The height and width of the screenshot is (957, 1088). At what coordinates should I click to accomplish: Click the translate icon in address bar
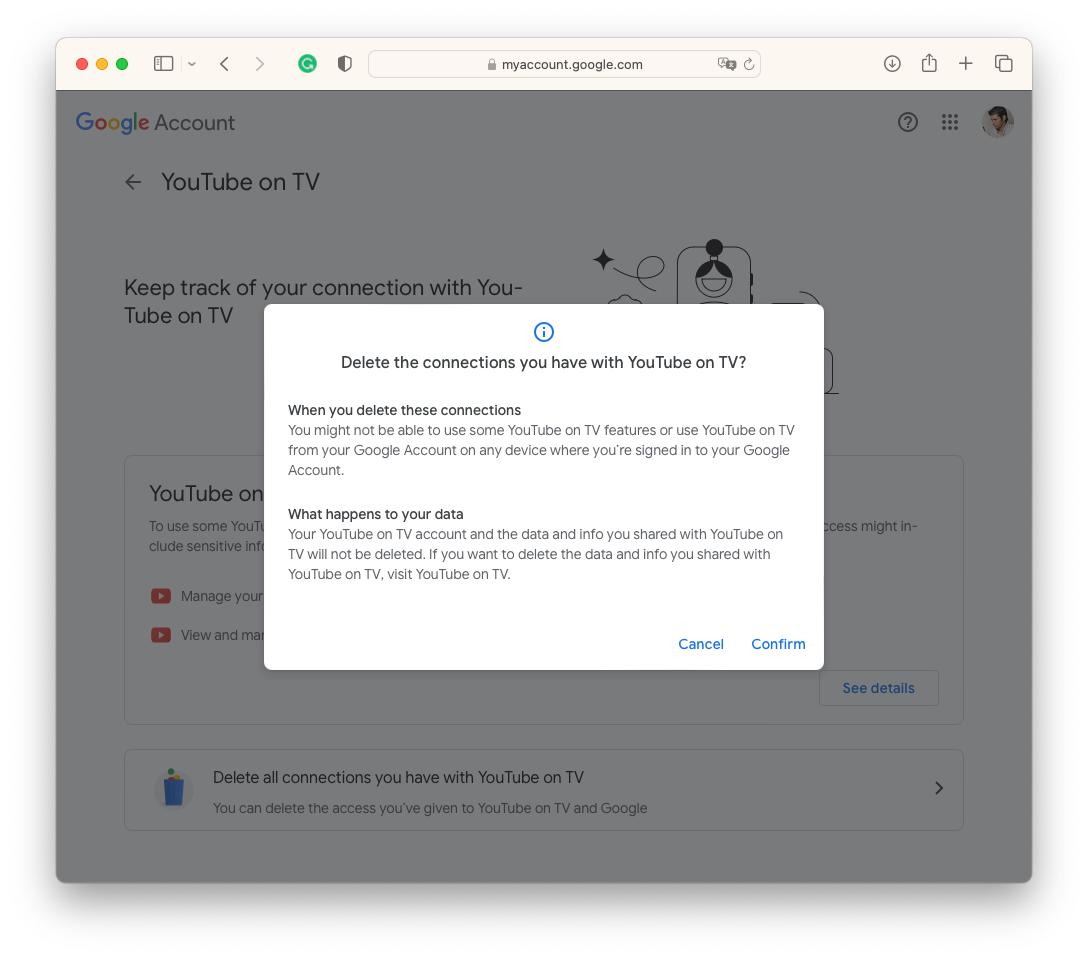coord(726,64)
